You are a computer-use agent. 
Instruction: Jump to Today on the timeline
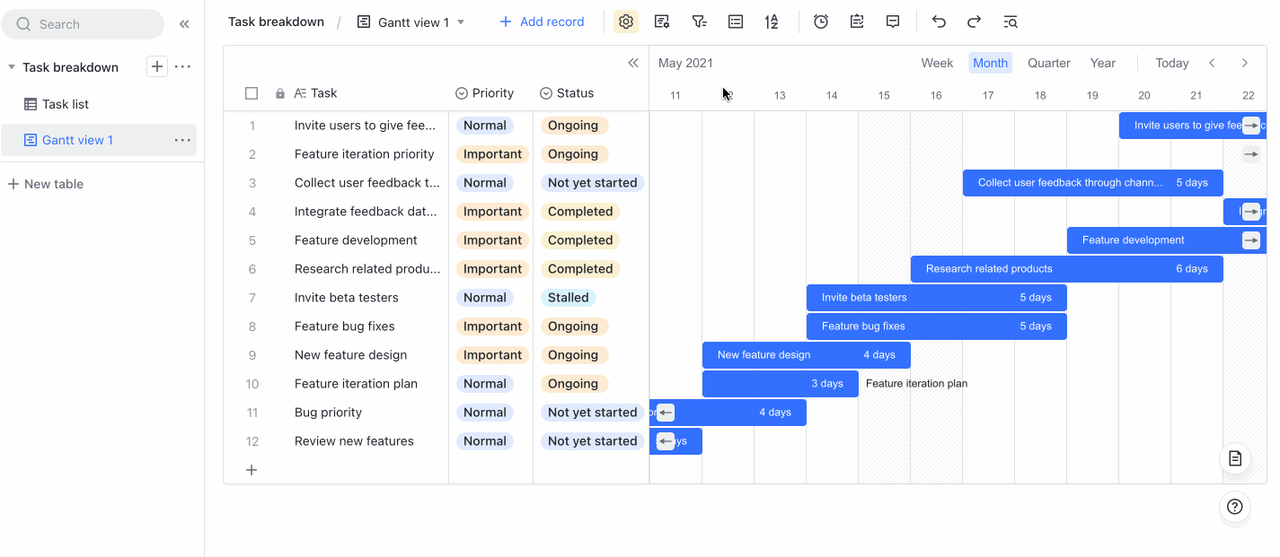click(1171, 63)
